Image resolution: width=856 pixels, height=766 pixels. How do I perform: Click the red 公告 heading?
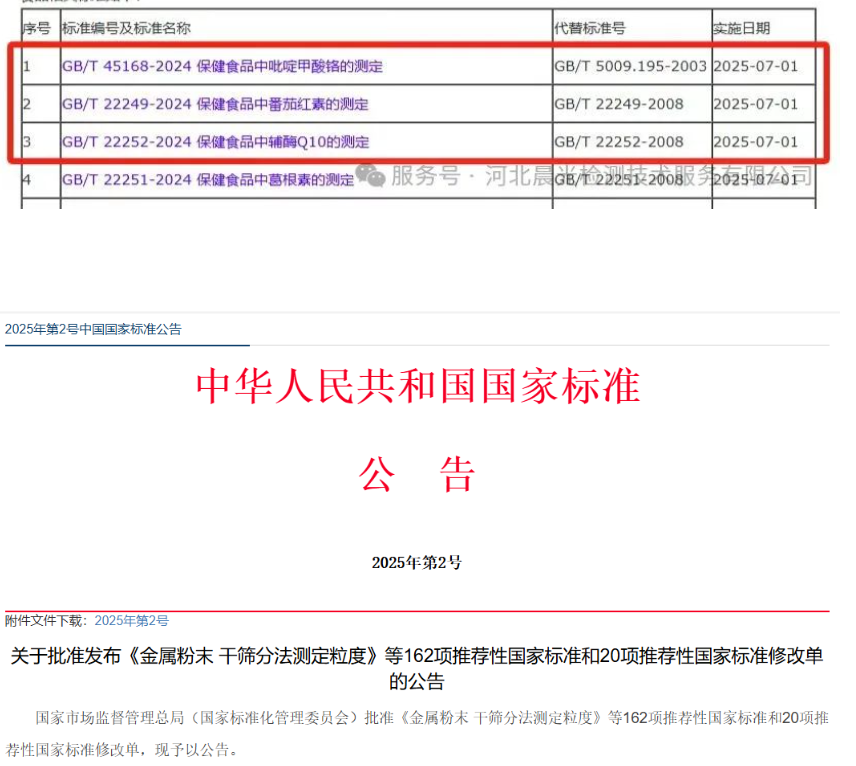click(417, 475)
